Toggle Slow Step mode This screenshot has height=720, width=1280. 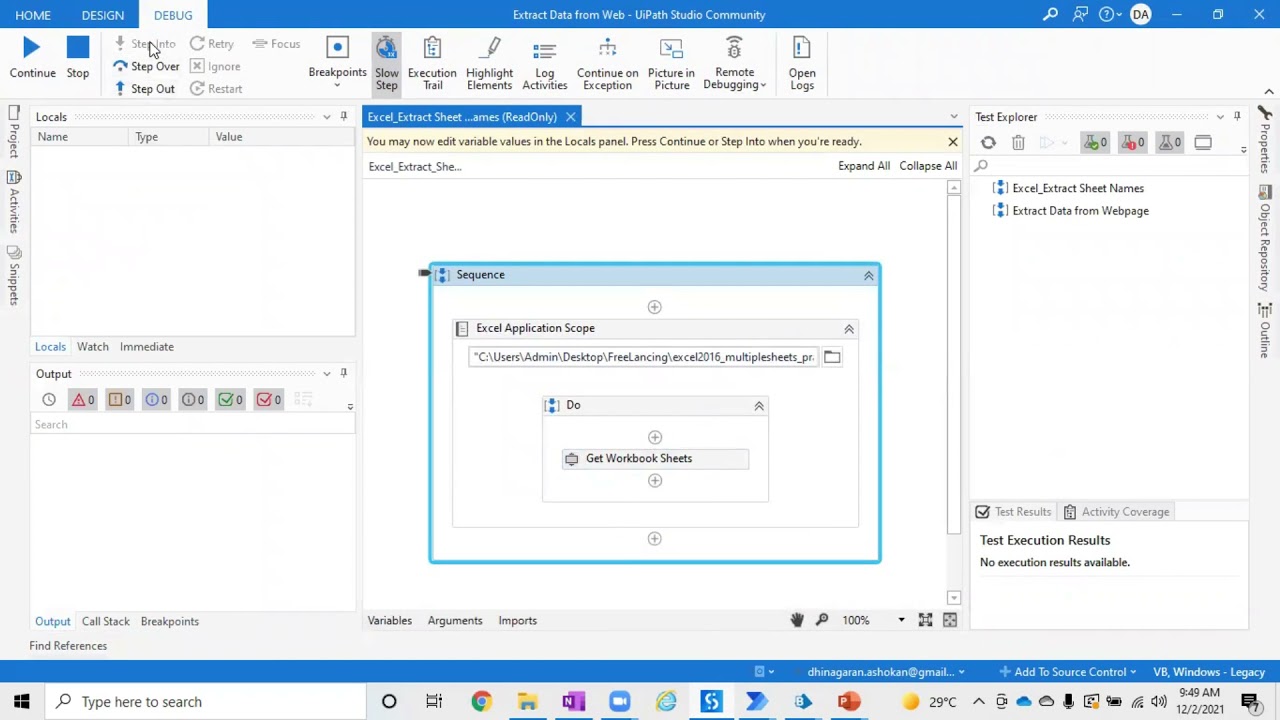click(x=387, y=62)
